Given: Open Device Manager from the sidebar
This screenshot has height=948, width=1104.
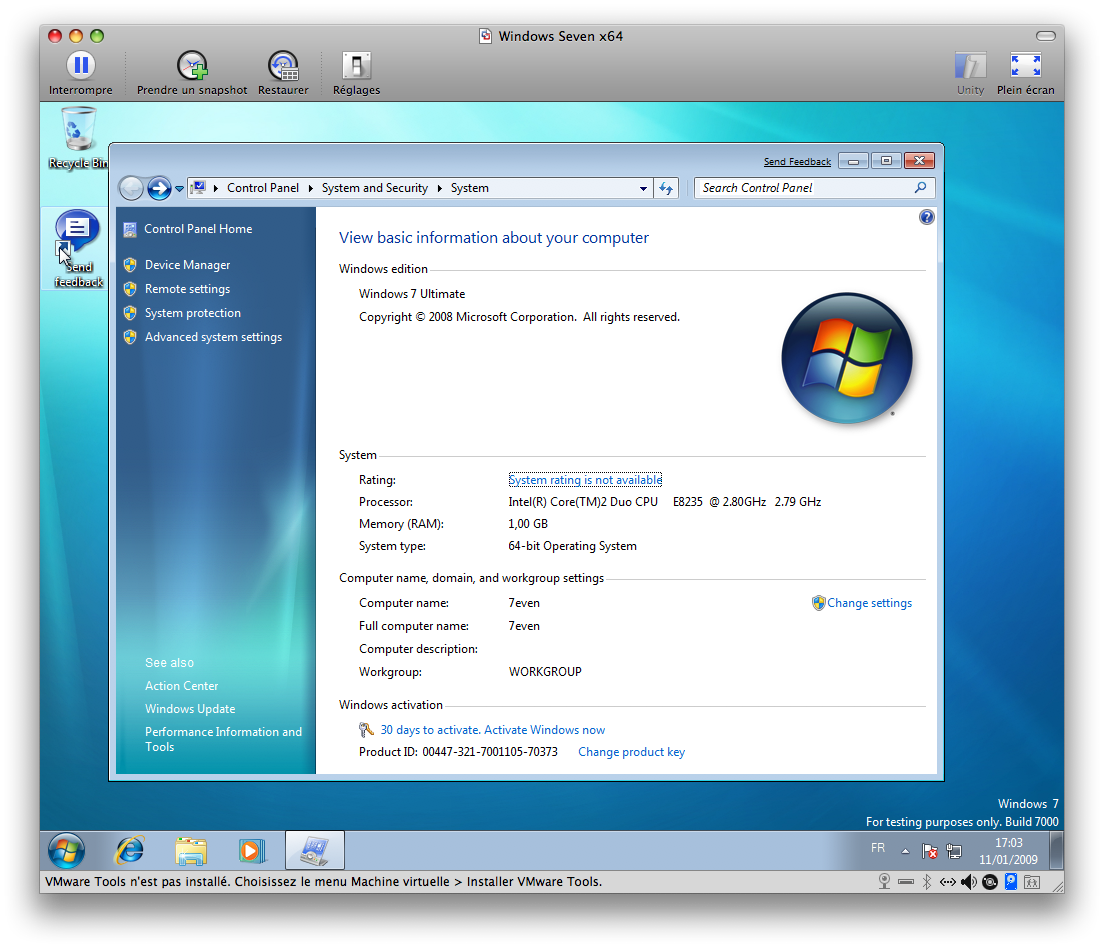Looking at the screenshot, I should pos(187,265).
